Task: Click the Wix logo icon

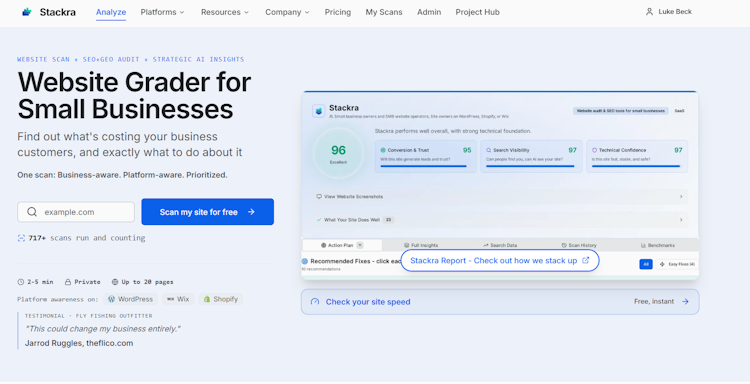Action: pos(170,299)
